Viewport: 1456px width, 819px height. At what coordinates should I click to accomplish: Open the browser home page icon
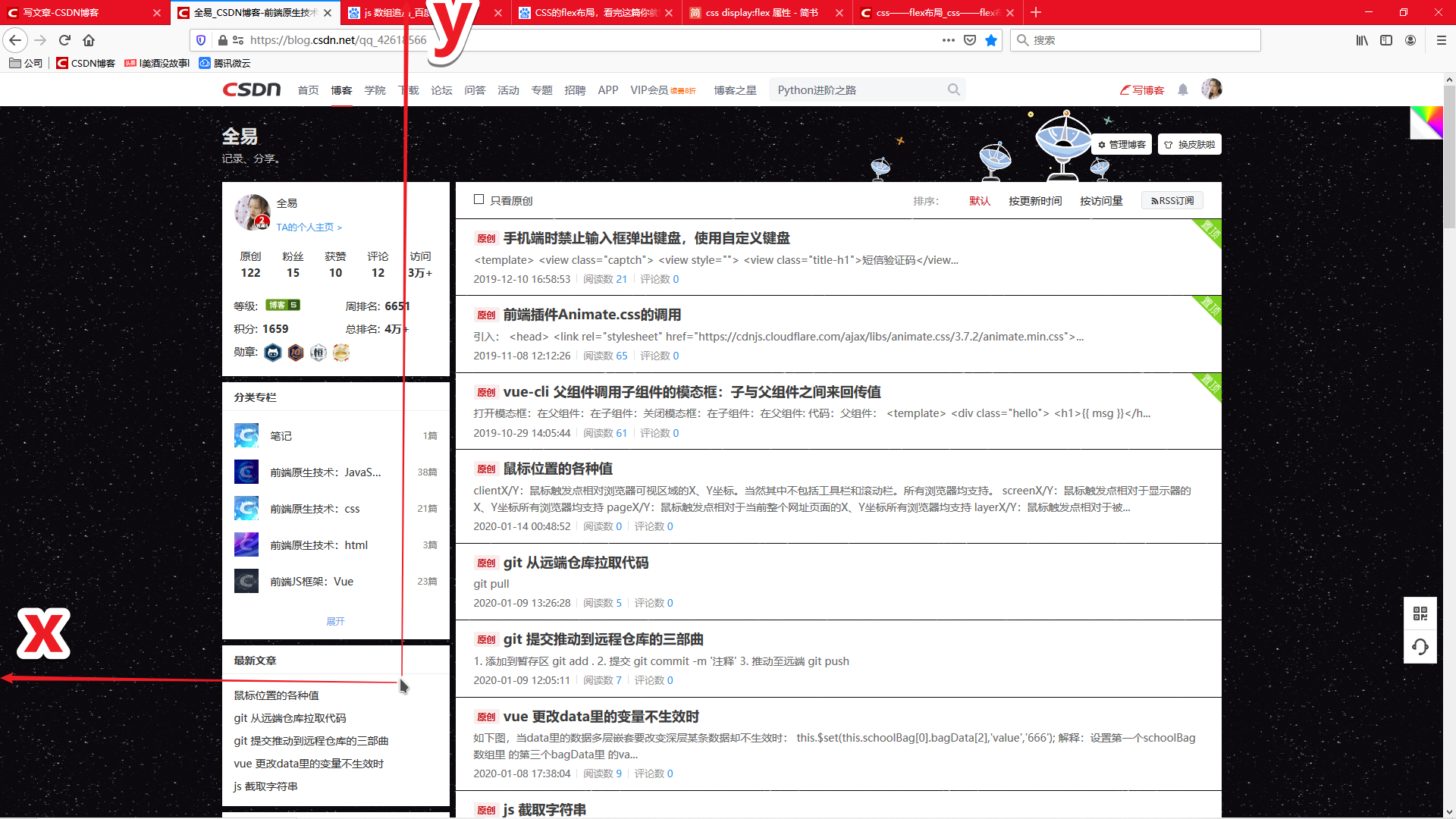pos(89,40)
